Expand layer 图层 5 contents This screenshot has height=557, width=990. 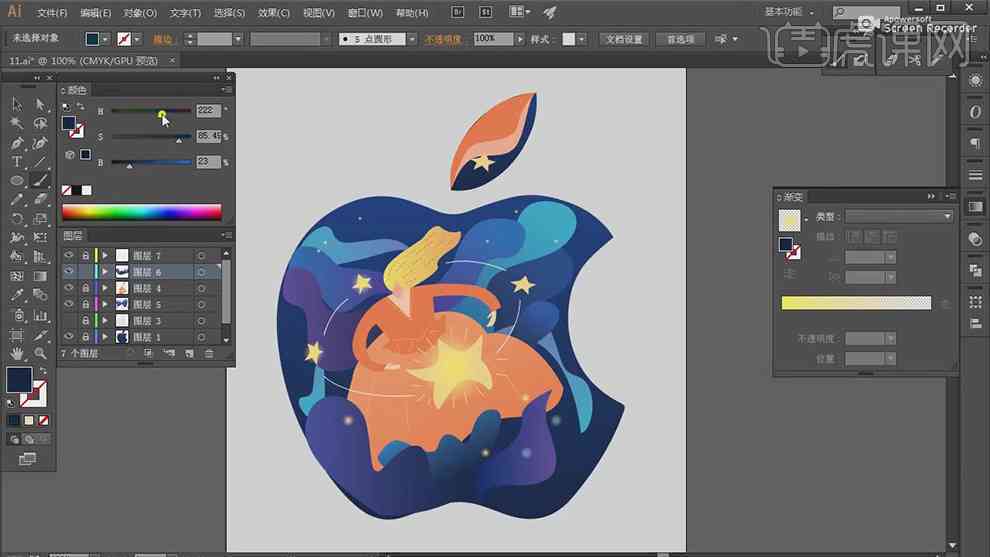[x=105, y=304]
